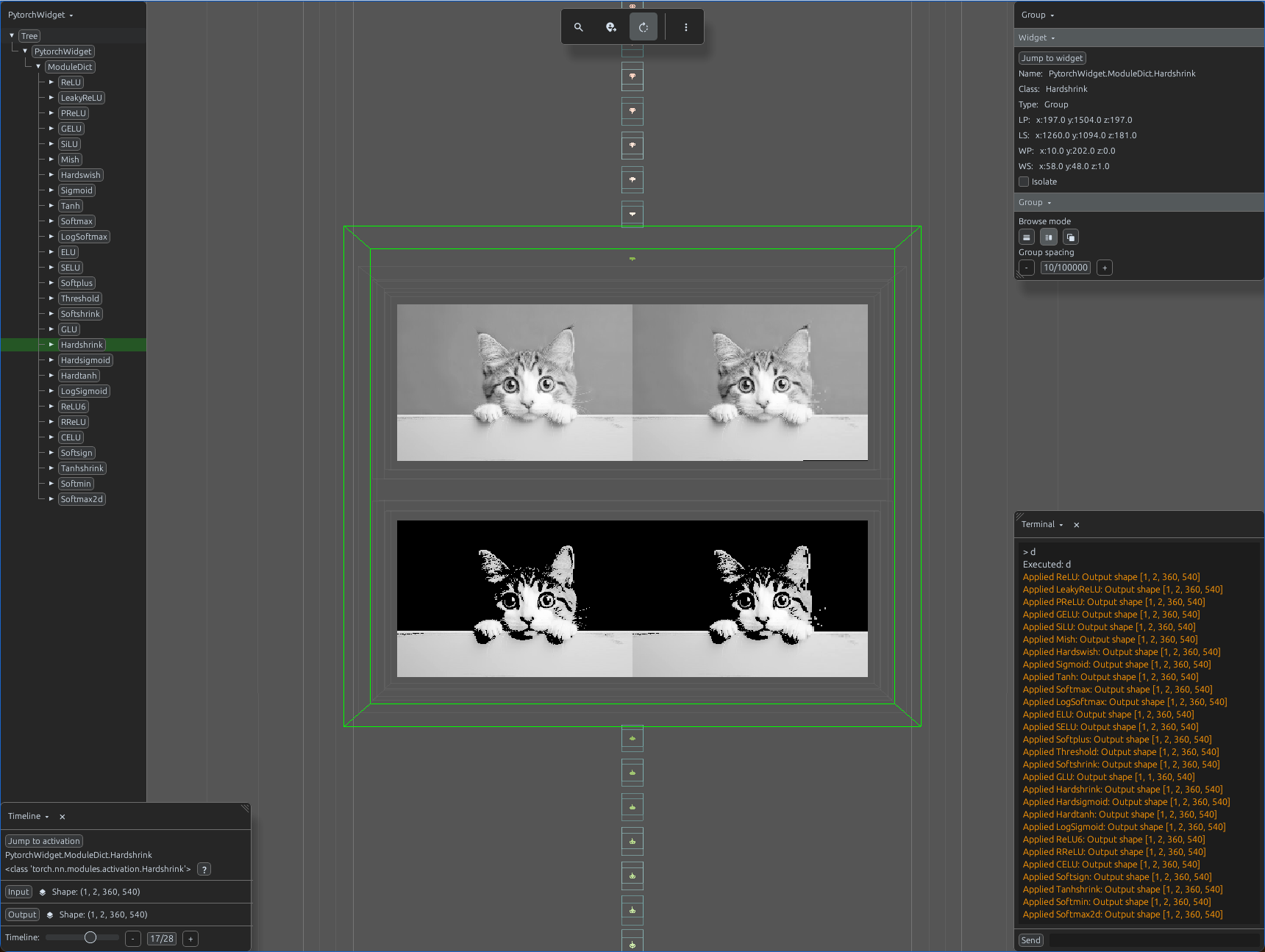
Task: Close the Terminal panel
Action: [1077, 525]
